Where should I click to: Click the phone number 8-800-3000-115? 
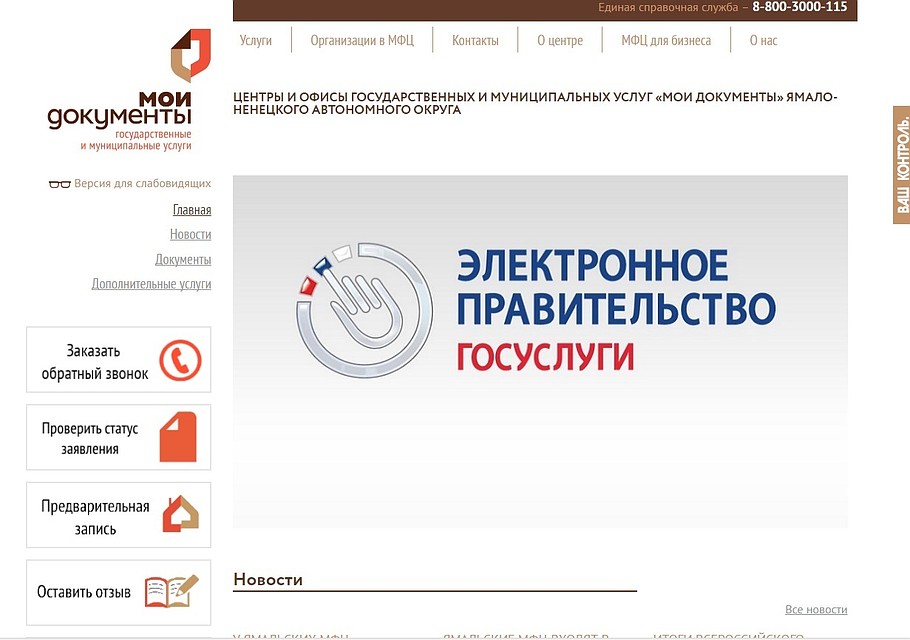click(800, 7)
